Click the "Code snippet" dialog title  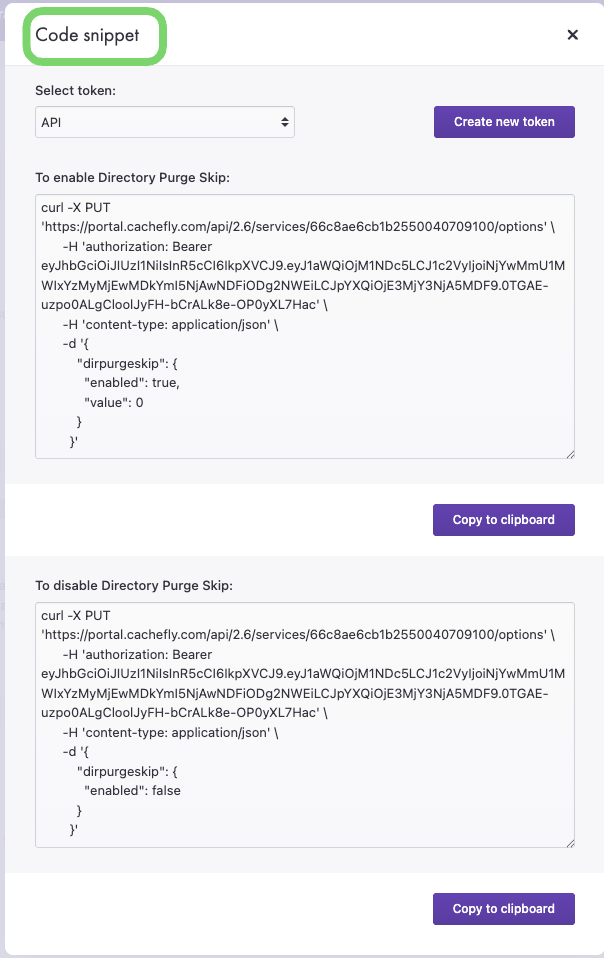pyautogui.click(x=87, y=35)
